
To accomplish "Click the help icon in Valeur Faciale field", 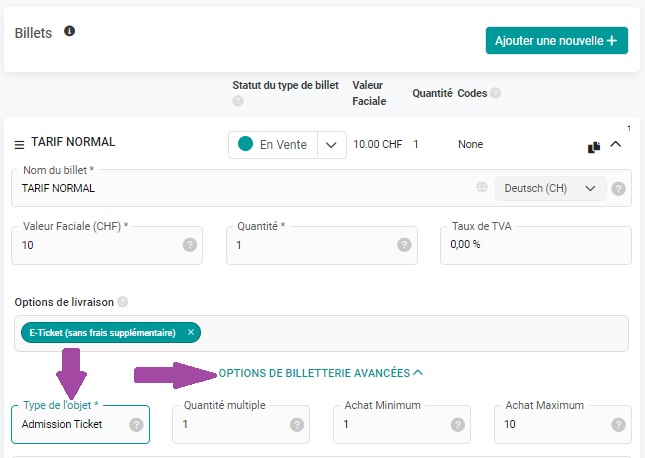I will (x=190, y=245).
